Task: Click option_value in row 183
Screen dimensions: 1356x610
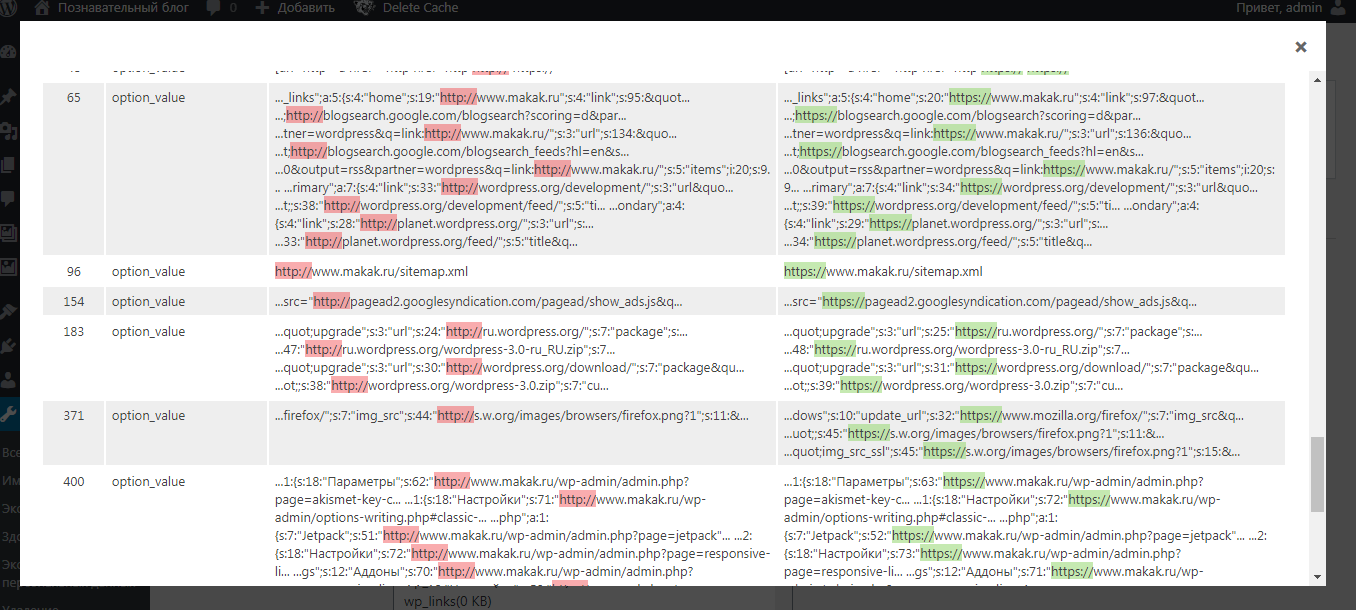Action: coord(148,331)
